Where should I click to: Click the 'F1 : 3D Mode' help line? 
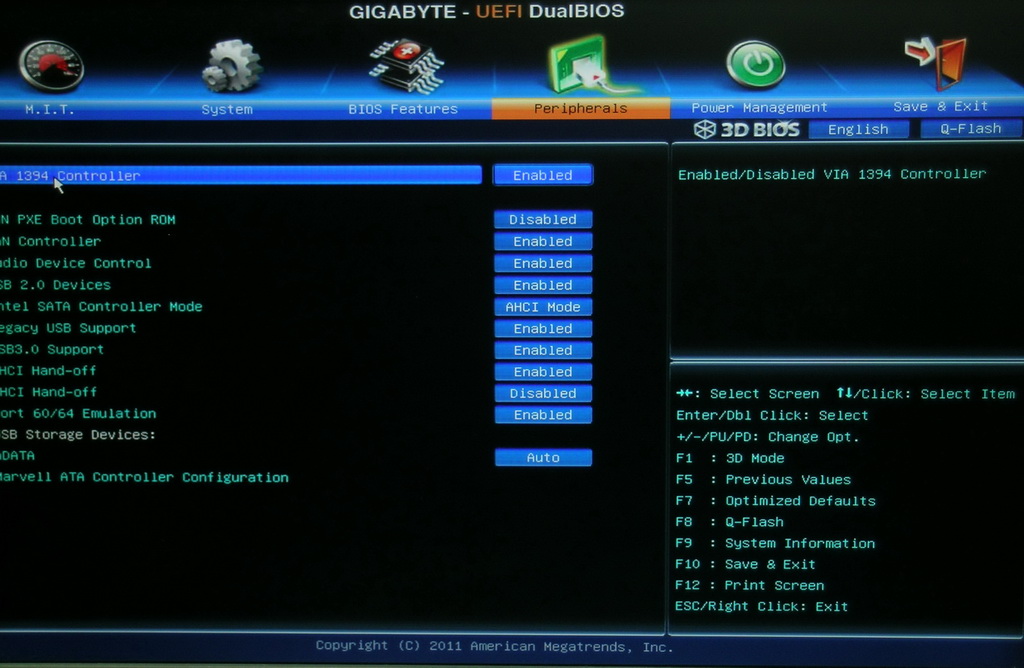click(730, 458)
